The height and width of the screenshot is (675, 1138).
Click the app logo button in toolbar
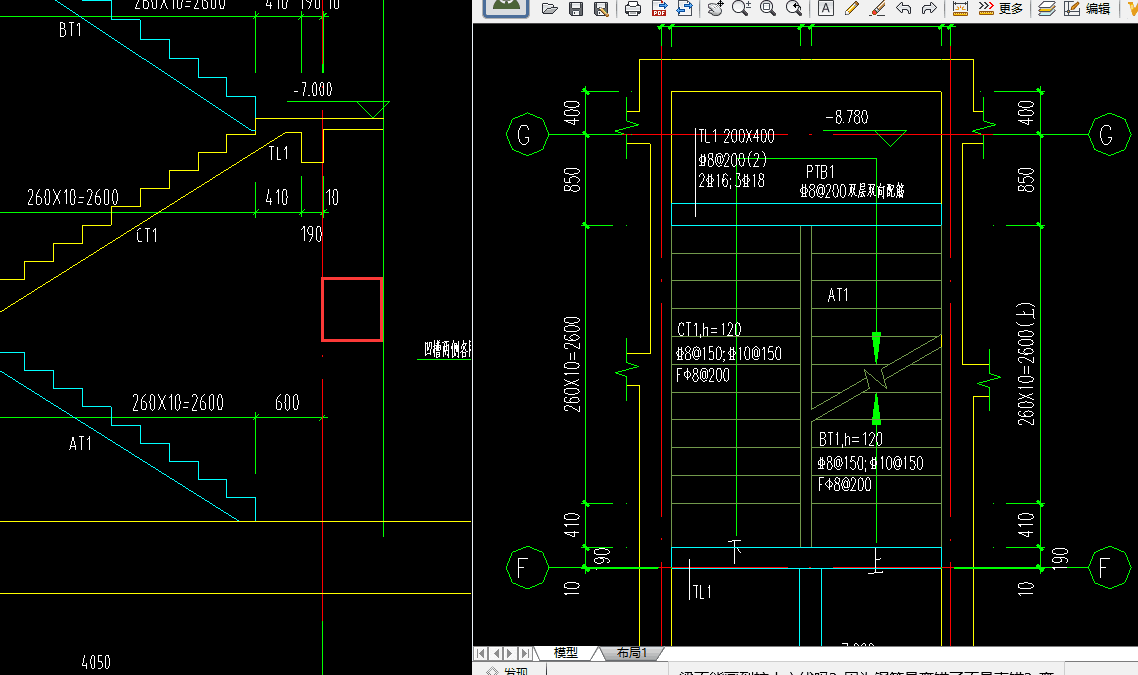(x=506, y=7)
